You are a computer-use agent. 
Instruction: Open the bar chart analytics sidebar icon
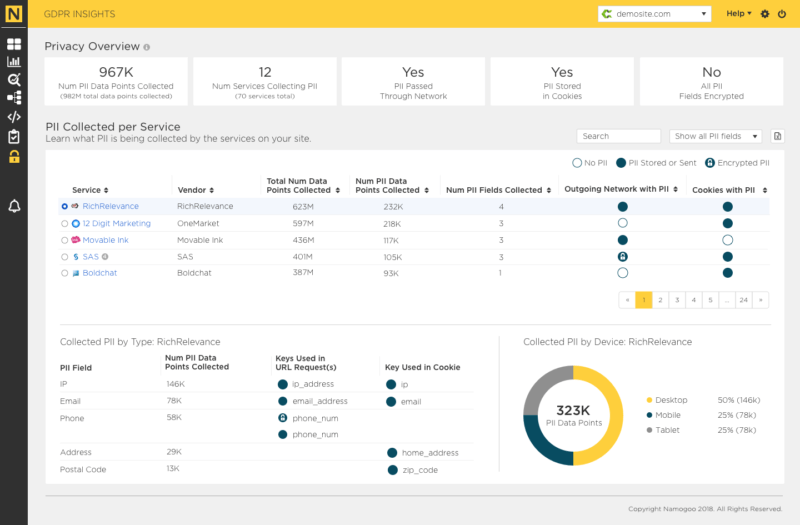(x=14, y=62)
